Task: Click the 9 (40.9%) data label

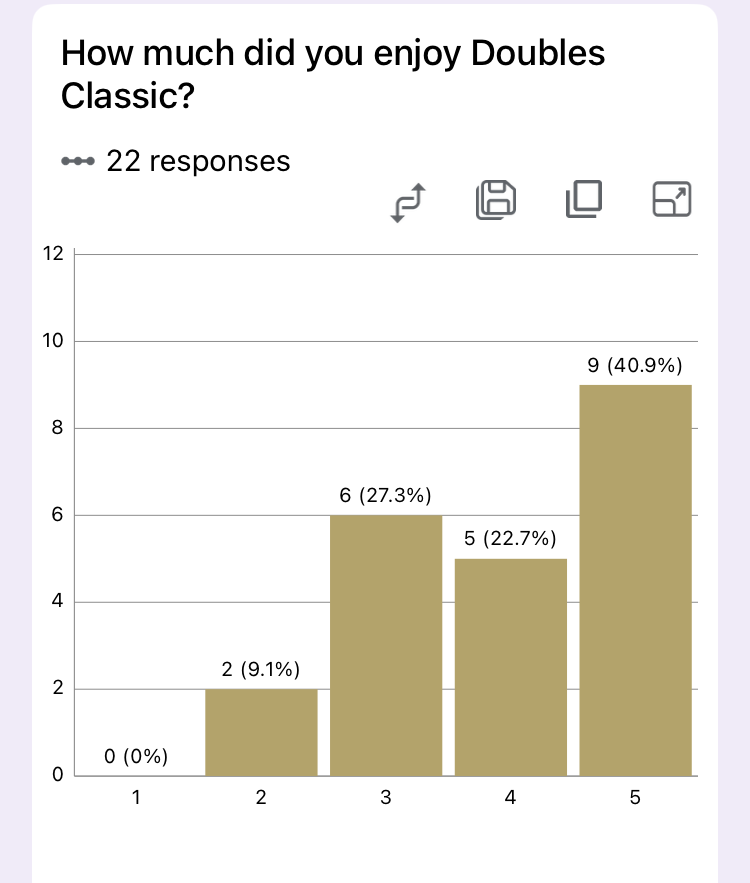Action: (635, 365)
